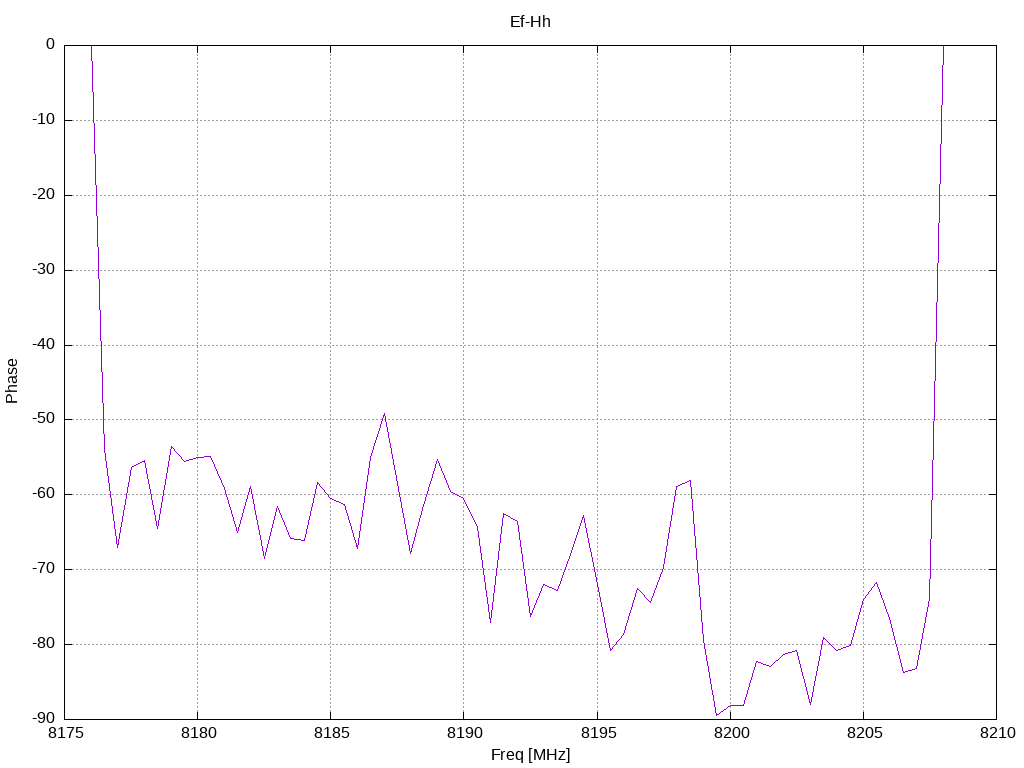Click the 8205 x-axis tick label
This screenshot has height=768, width=1024.
(x=864, y=733)
